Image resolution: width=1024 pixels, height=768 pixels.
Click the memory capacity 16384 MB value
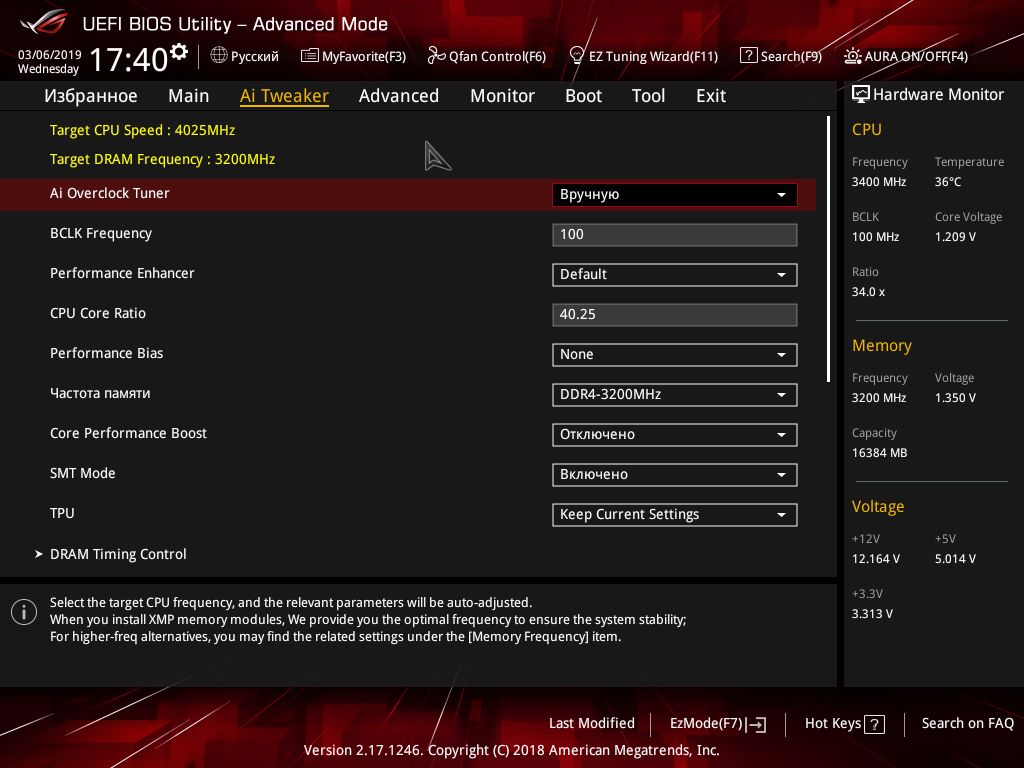coord(880,453)
